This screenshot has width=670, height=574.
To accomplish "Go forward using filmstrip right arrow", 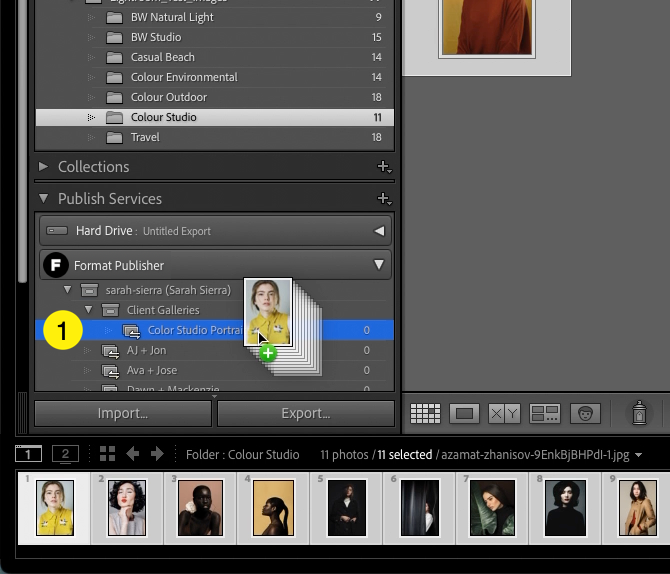I will [157, 454].
